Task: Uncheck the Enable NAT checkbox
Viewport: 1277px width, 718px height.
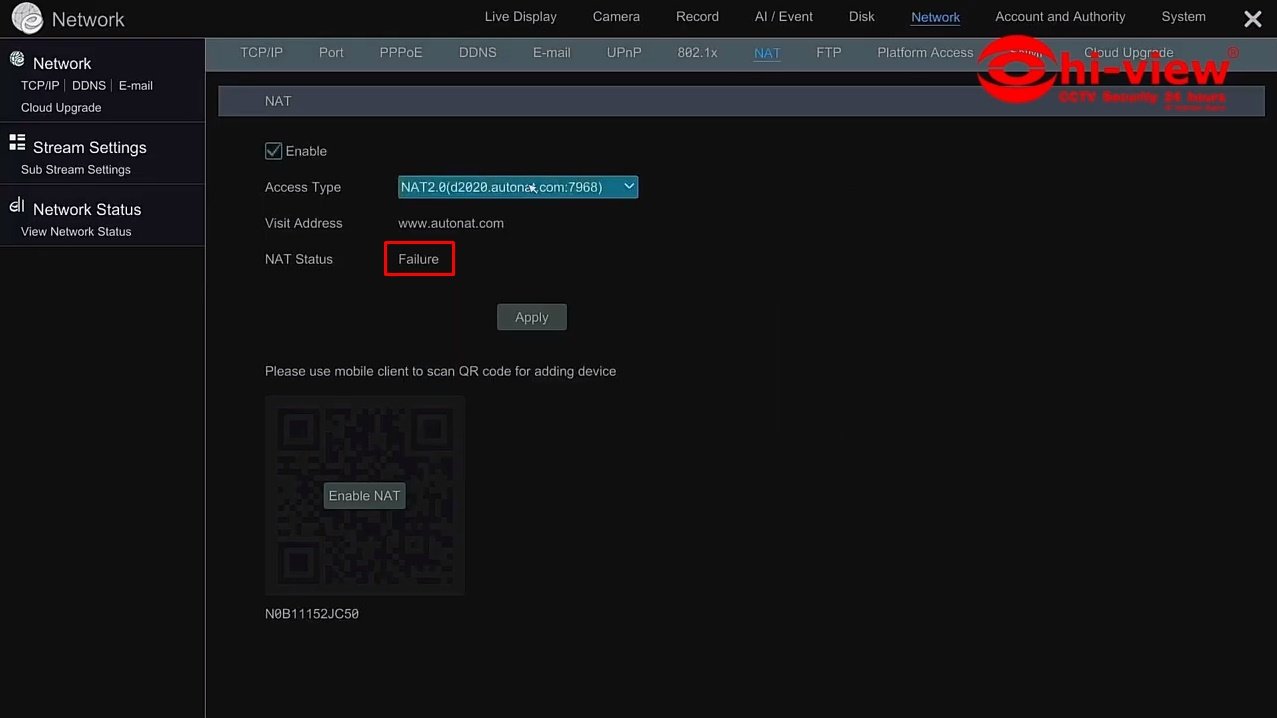Action: coord(273,151)
